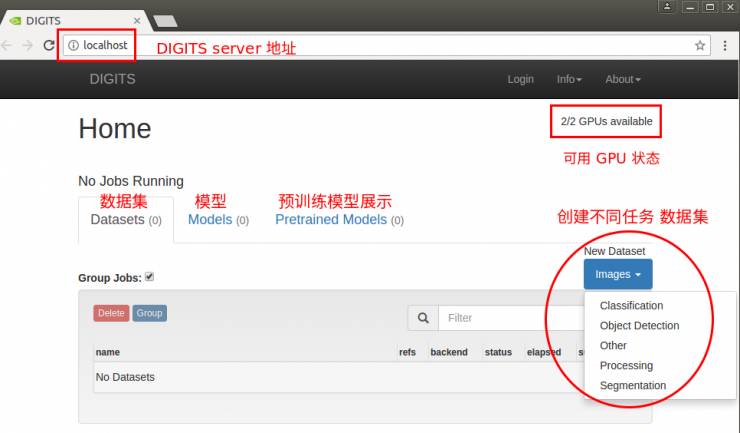The image size is (740, 433).
Task: Switch to the Models tab
Action: tap(218, 220)
